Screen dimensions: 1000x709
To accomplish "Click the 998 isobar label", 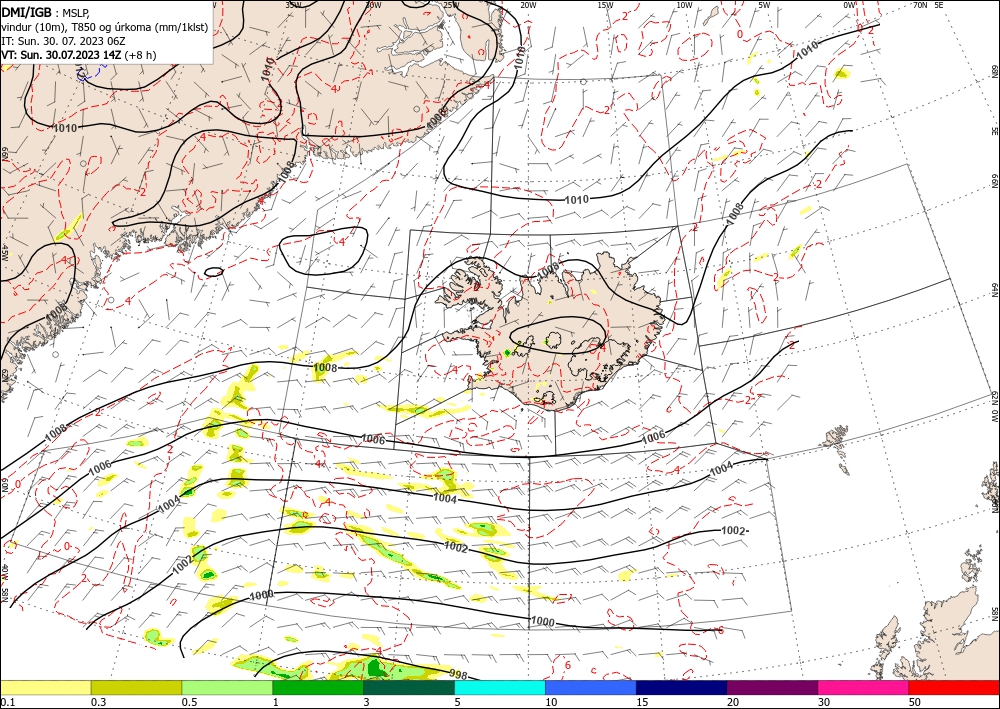I will [x=459, y=673].
